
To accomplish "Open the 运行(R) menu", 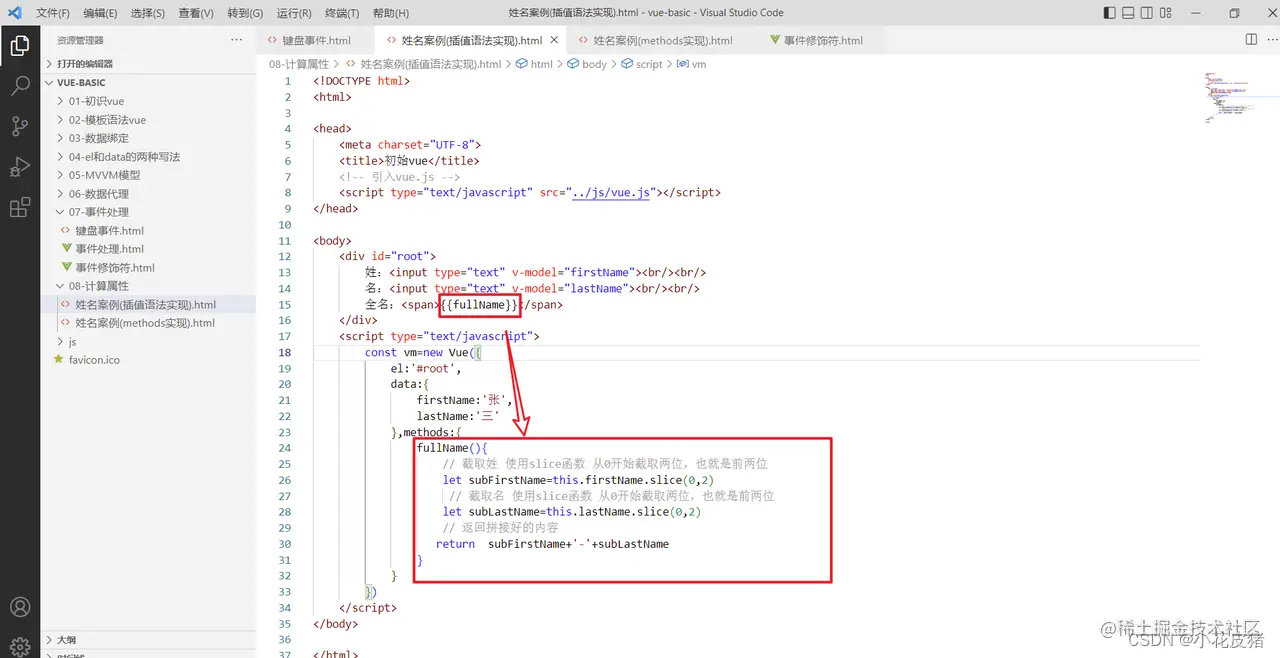I will pos(294,13).
